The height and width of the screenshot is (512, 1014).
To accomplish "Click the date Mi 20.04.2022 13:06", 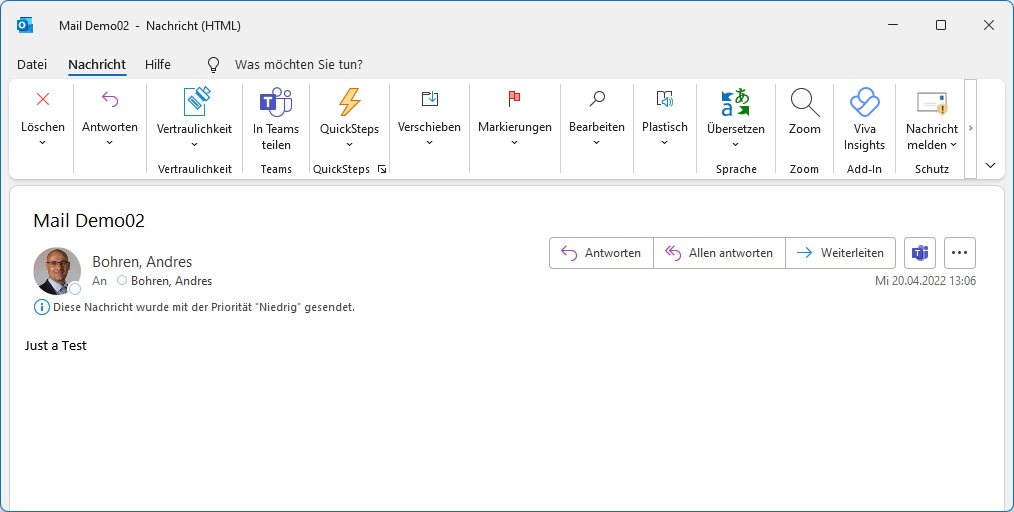I will click(925, 281).
